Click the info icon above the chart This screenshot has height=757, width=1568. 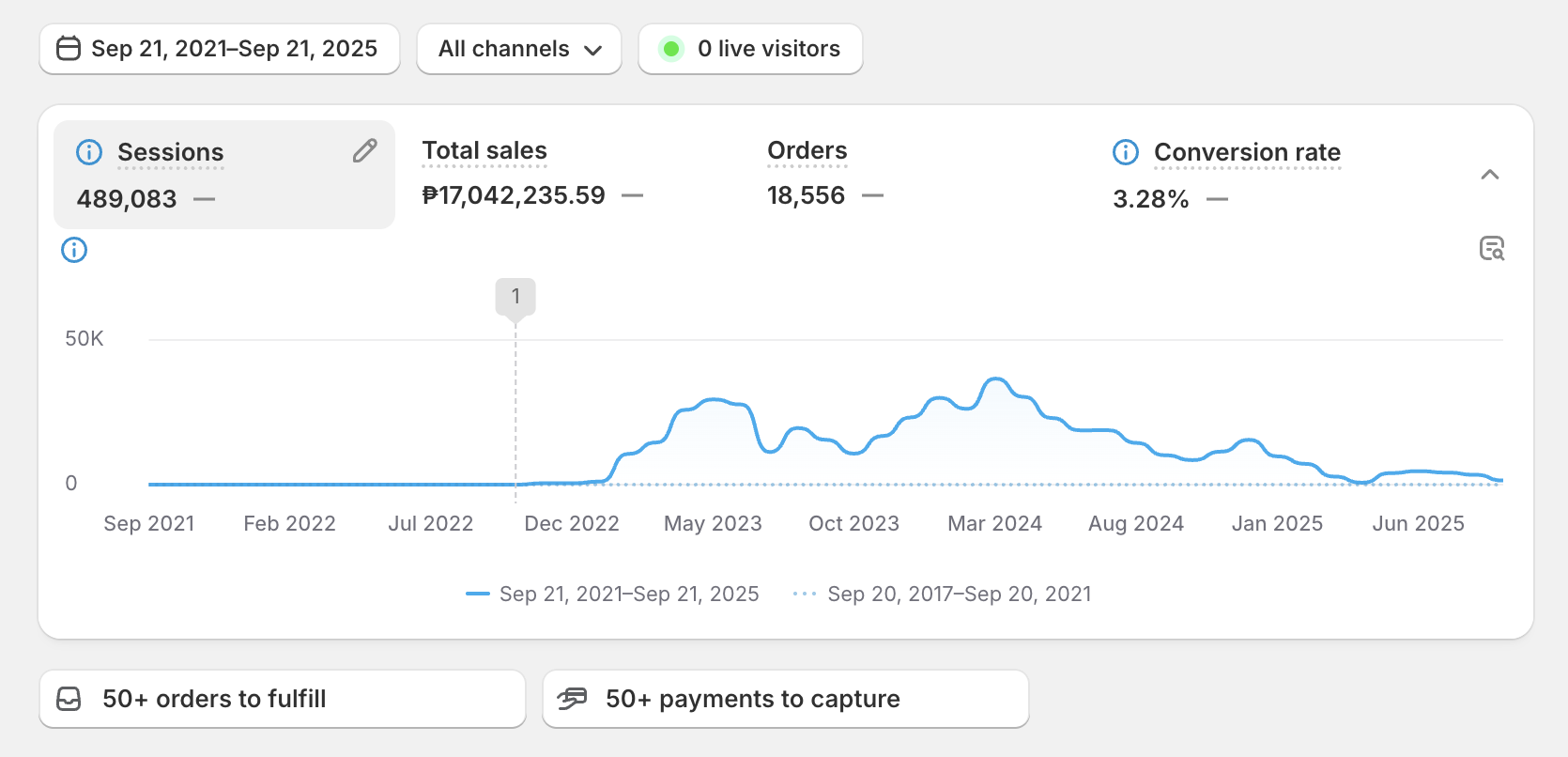74,250
